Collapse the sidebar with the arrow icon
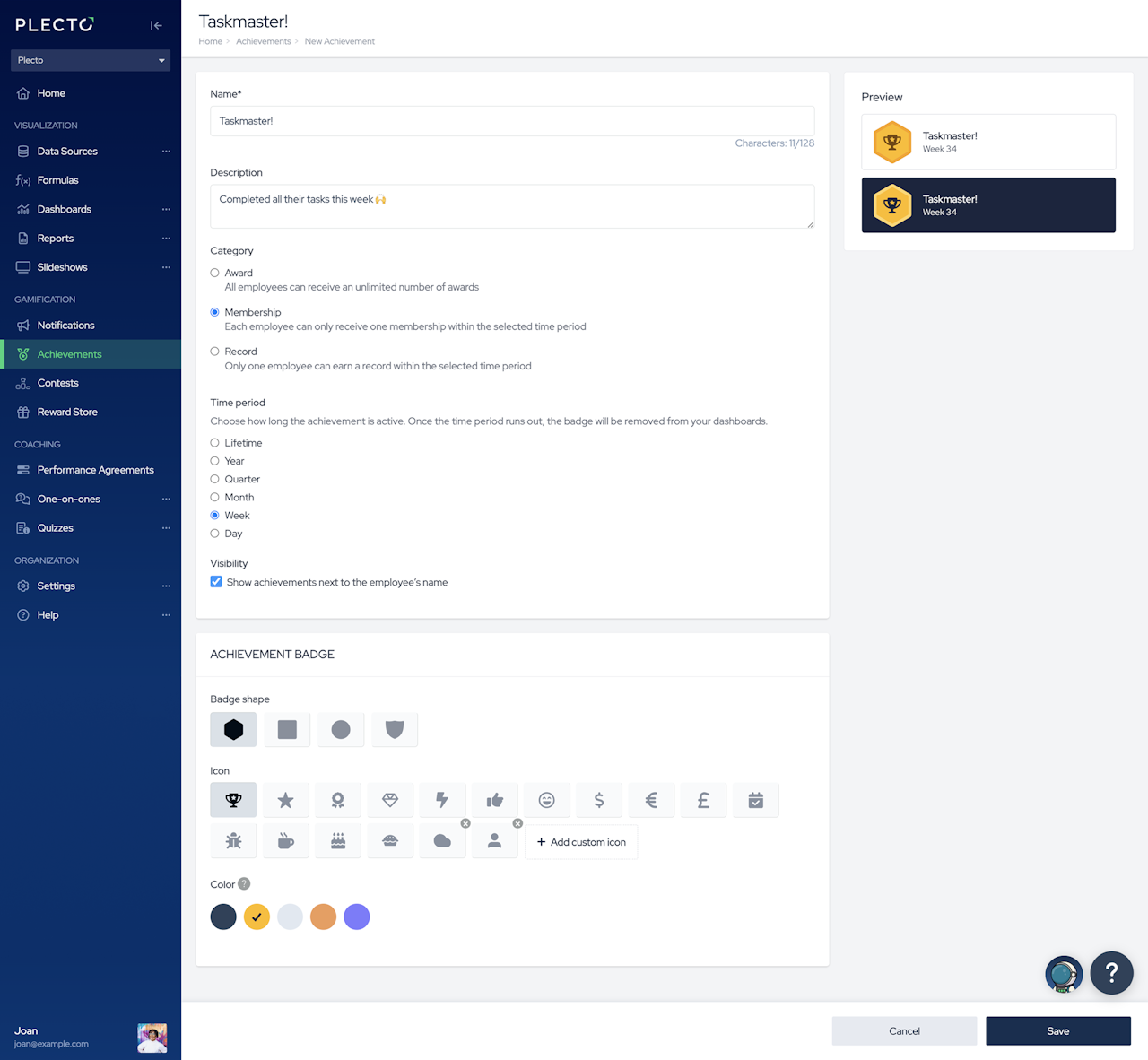Viewport: 1148px width, 1060px height. pyautogui.click(x=156, y=25)
